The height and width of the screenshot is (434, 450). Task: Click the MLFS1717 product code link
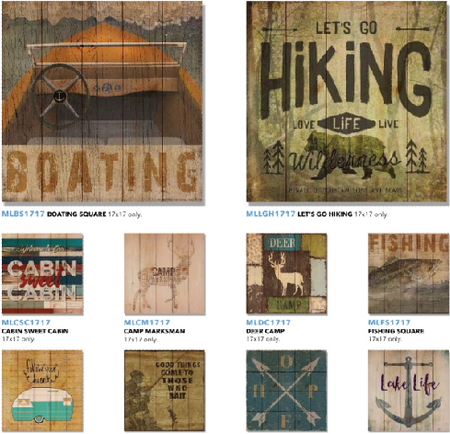click(x=389, y=322)
